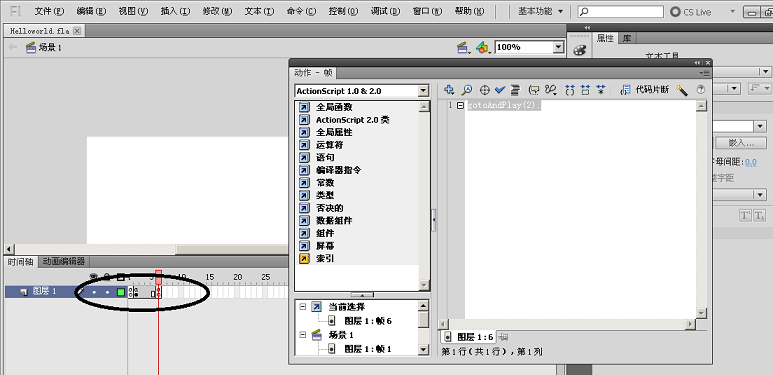Toggle lock all layers icon in timeline header
773x375 pixels.
[x=107, y=277]
